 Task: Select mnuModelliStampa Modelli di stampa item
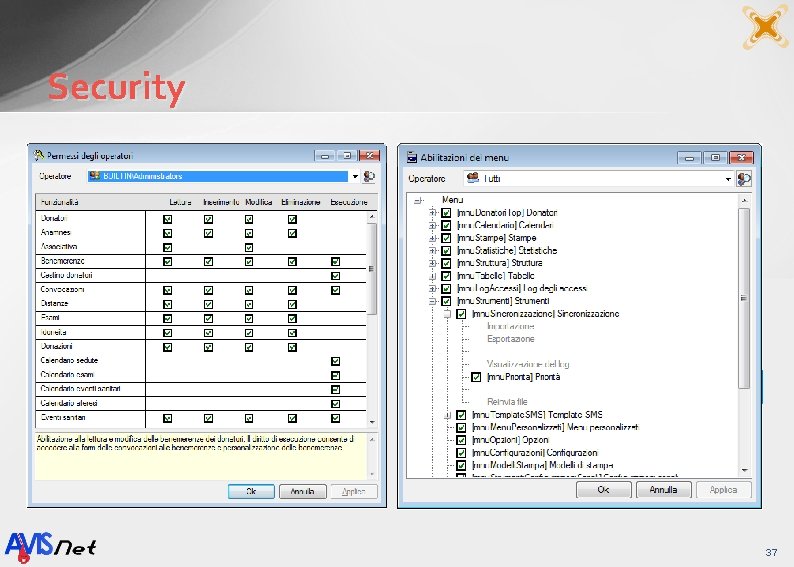pos(543,465)
